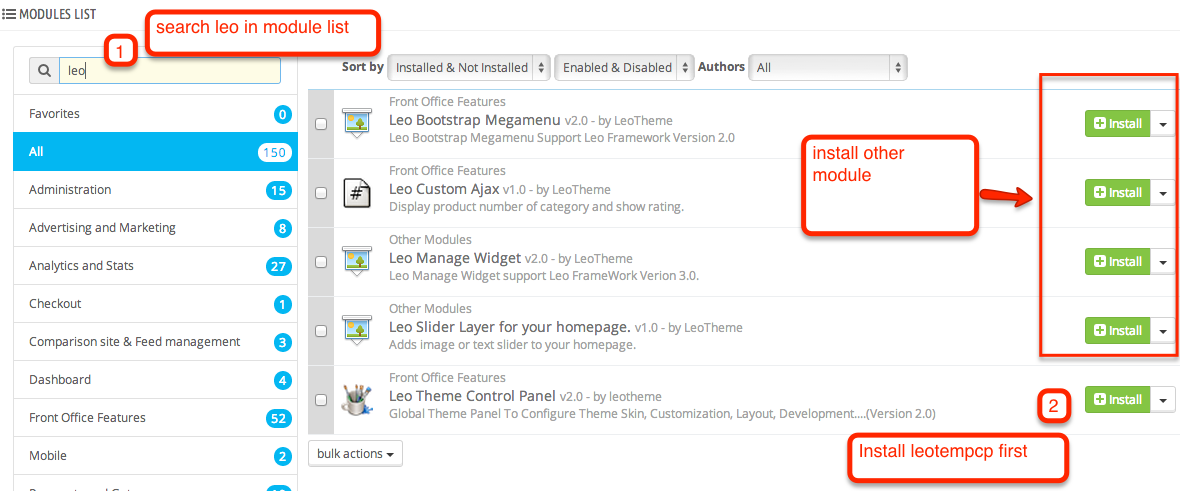Open the Checkout category
The height and width of the screenshot is (491, 1180).
click(x=156, y=303)
